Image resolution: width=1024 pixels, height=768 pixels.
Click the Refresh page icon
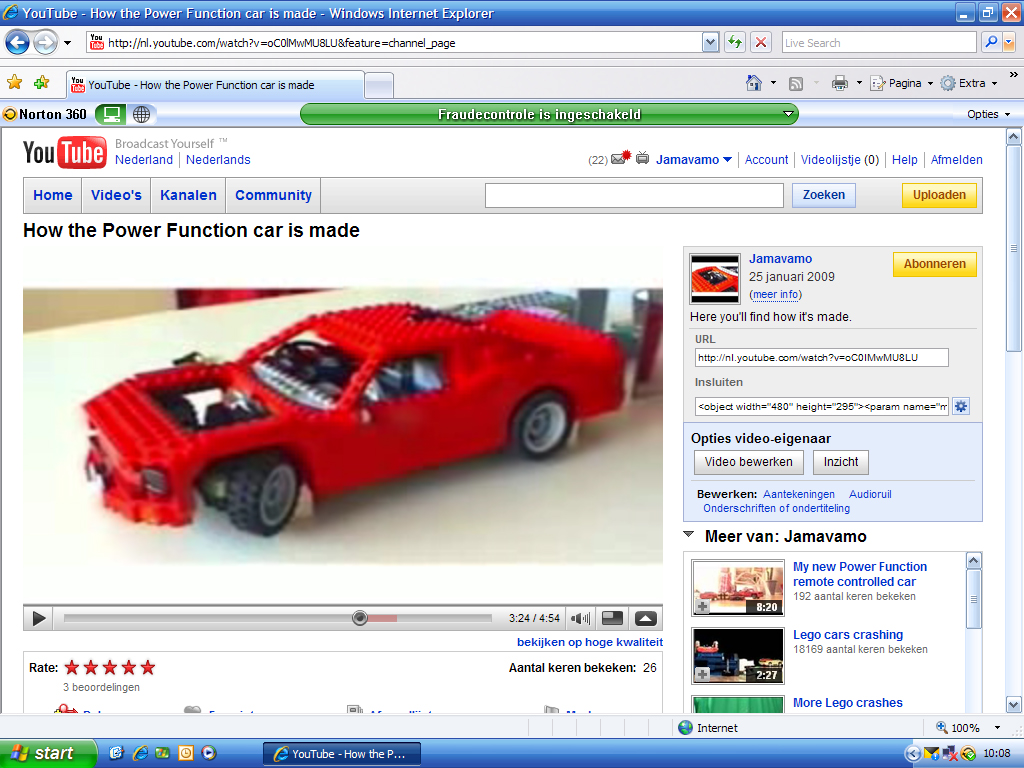[735, 43]
